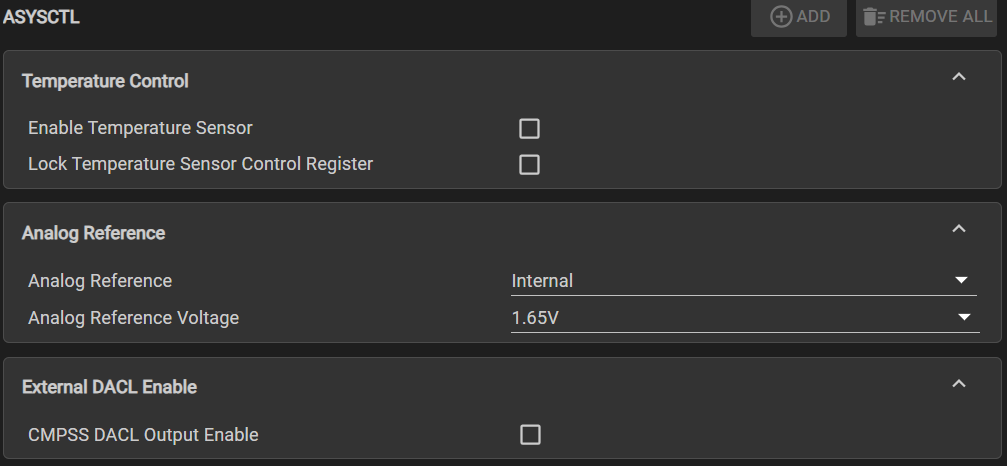1007x466 pixels.
Task: Check Lock Temperature Sensor Control Register
Action: pos(530,164)
